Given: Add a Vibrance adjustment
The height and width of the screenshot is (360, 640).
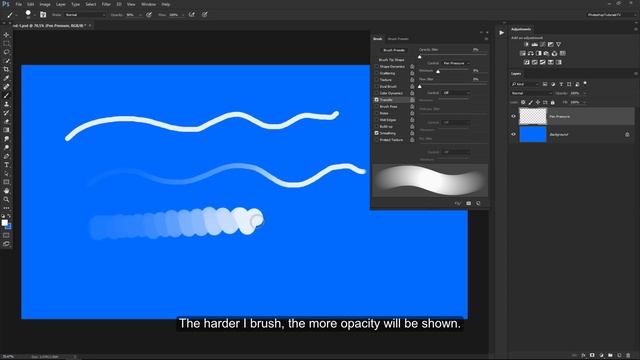Looking at the screenshot, I should (558, 44).
